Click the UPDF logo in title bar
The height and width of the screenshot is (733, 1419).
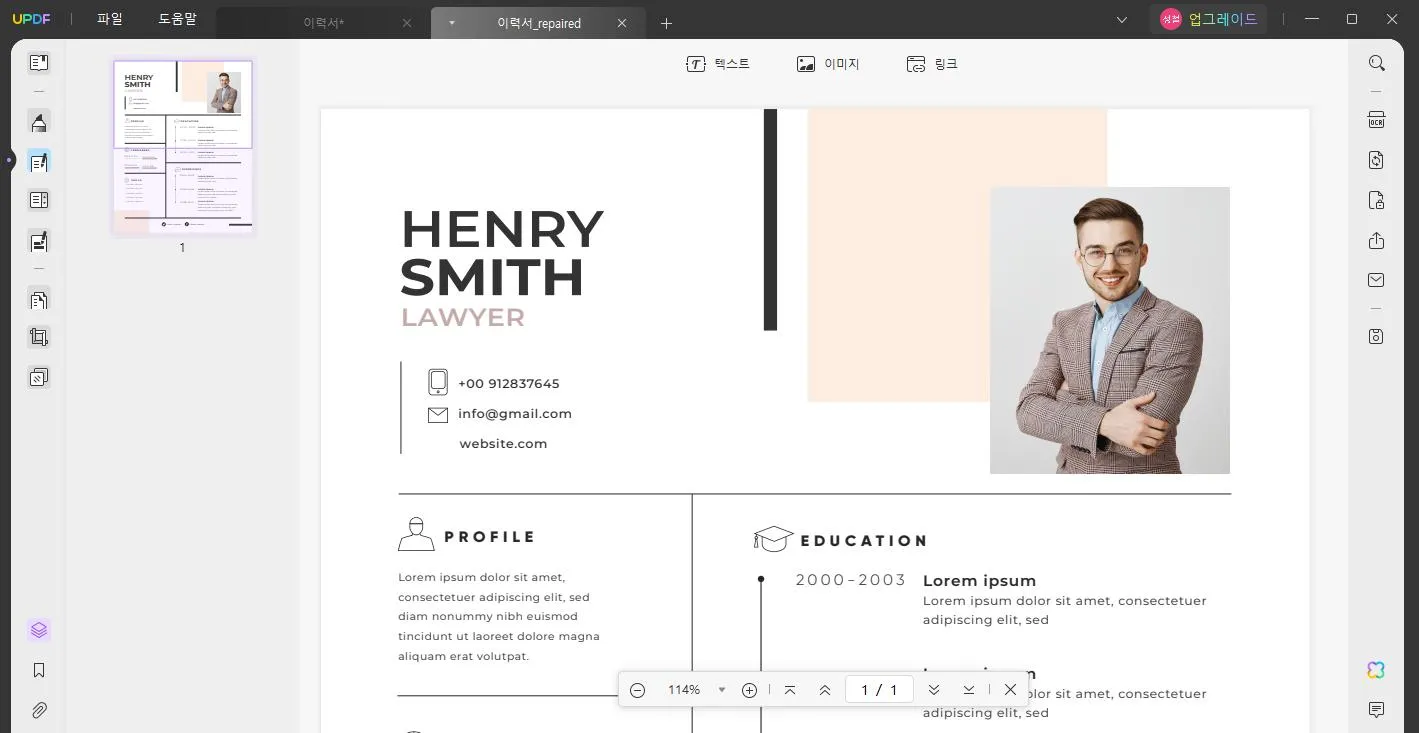tap(31, 19)
